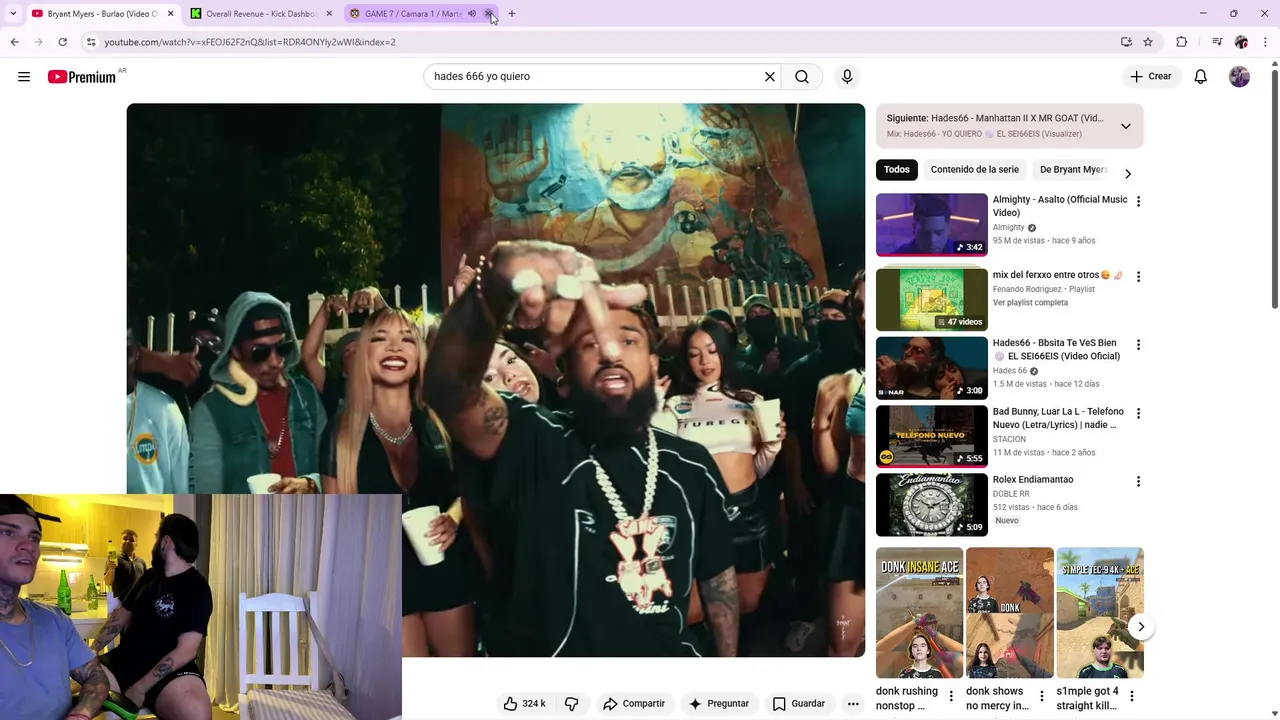Open options for mix del ferxxo playlist
The height and width of the screenshot is (720, 1280).
tap(1138, 276)
